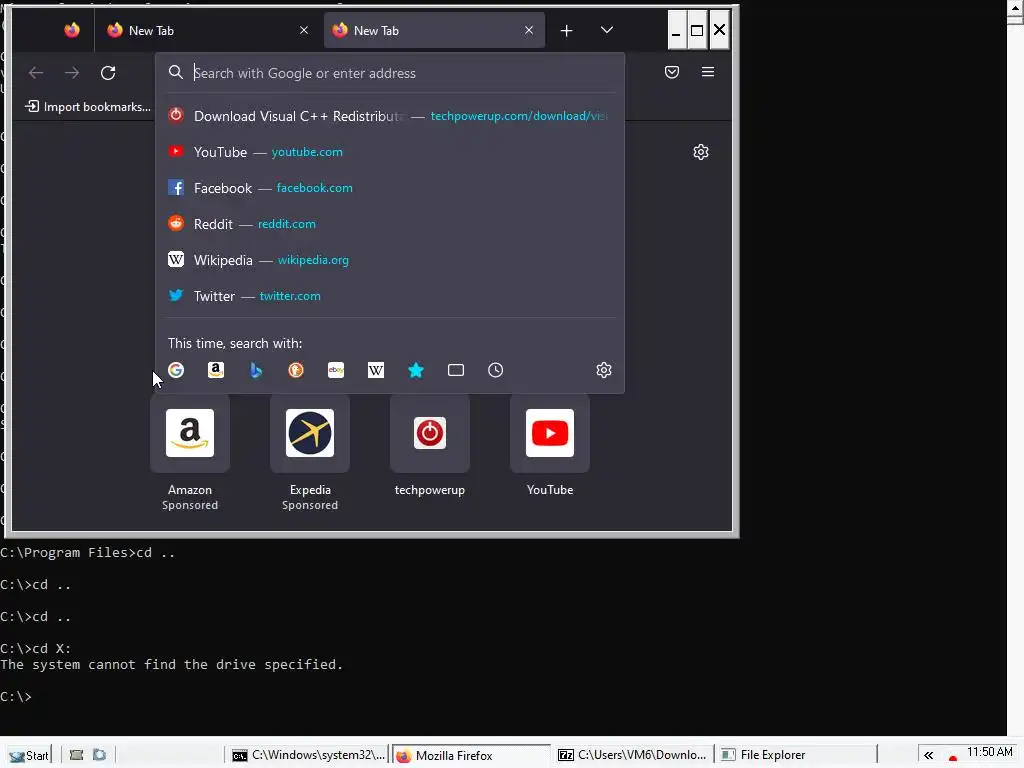
Task: Click the Reload page button
Action: [108, 72]
